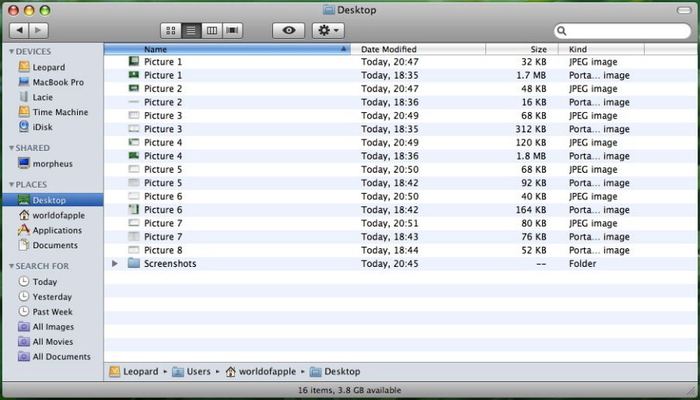Select Picture 7 sized 76 KB
This screenshot has width=700, height=400.
click(400, 237)
